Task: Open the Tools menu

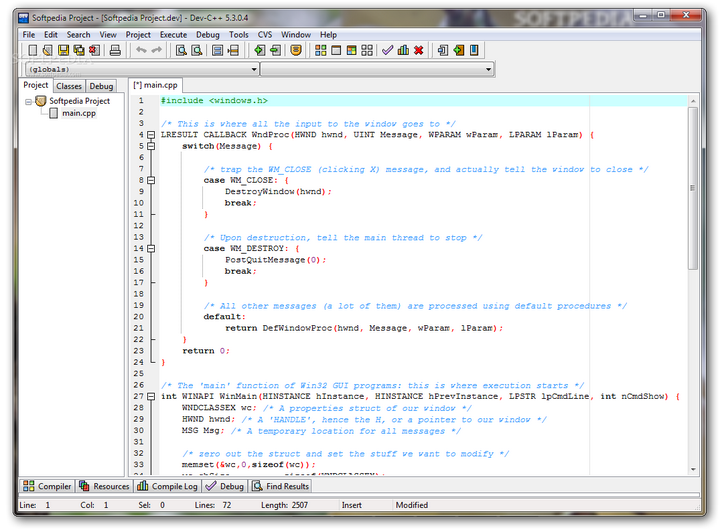Action: point(238,34)
